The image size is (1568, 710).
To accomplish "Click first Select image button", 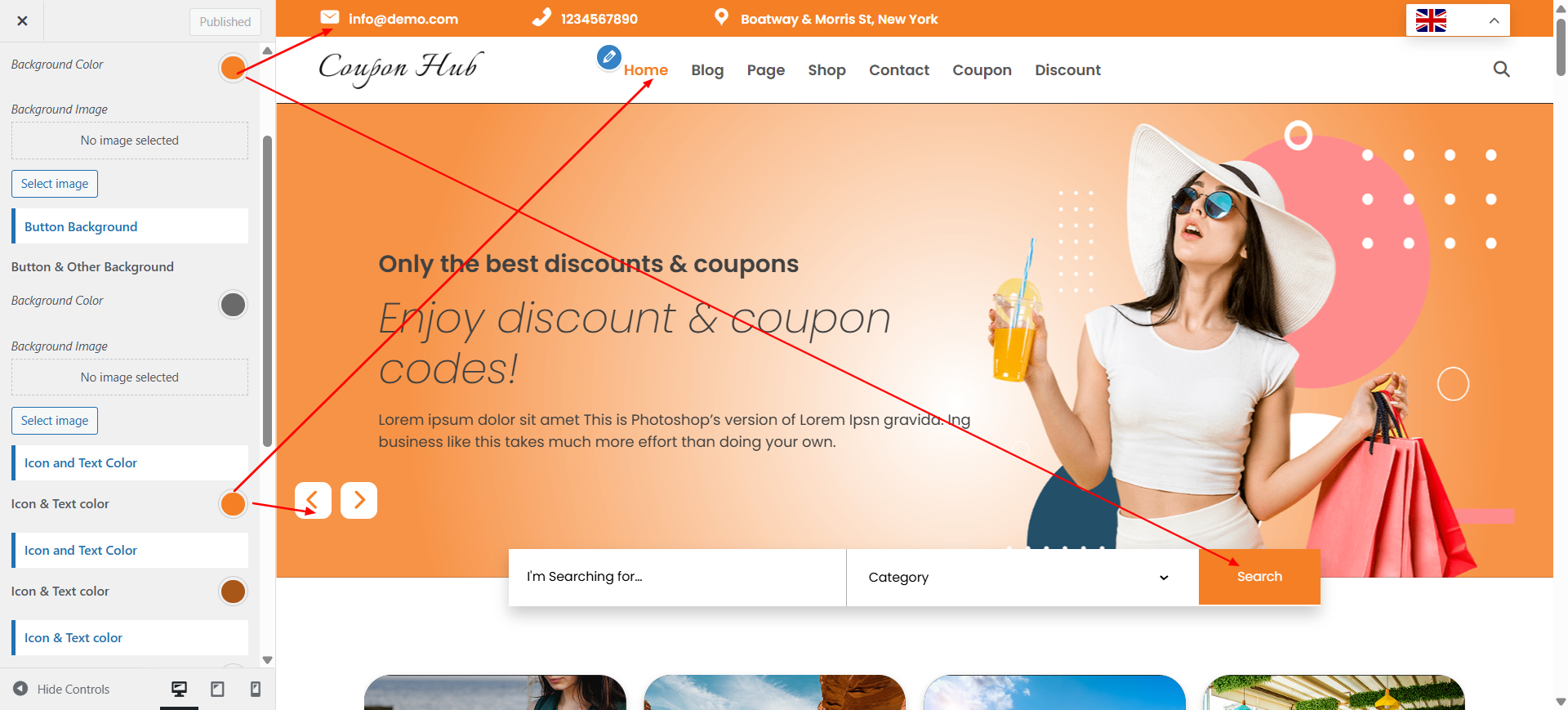I will [55, 184].
